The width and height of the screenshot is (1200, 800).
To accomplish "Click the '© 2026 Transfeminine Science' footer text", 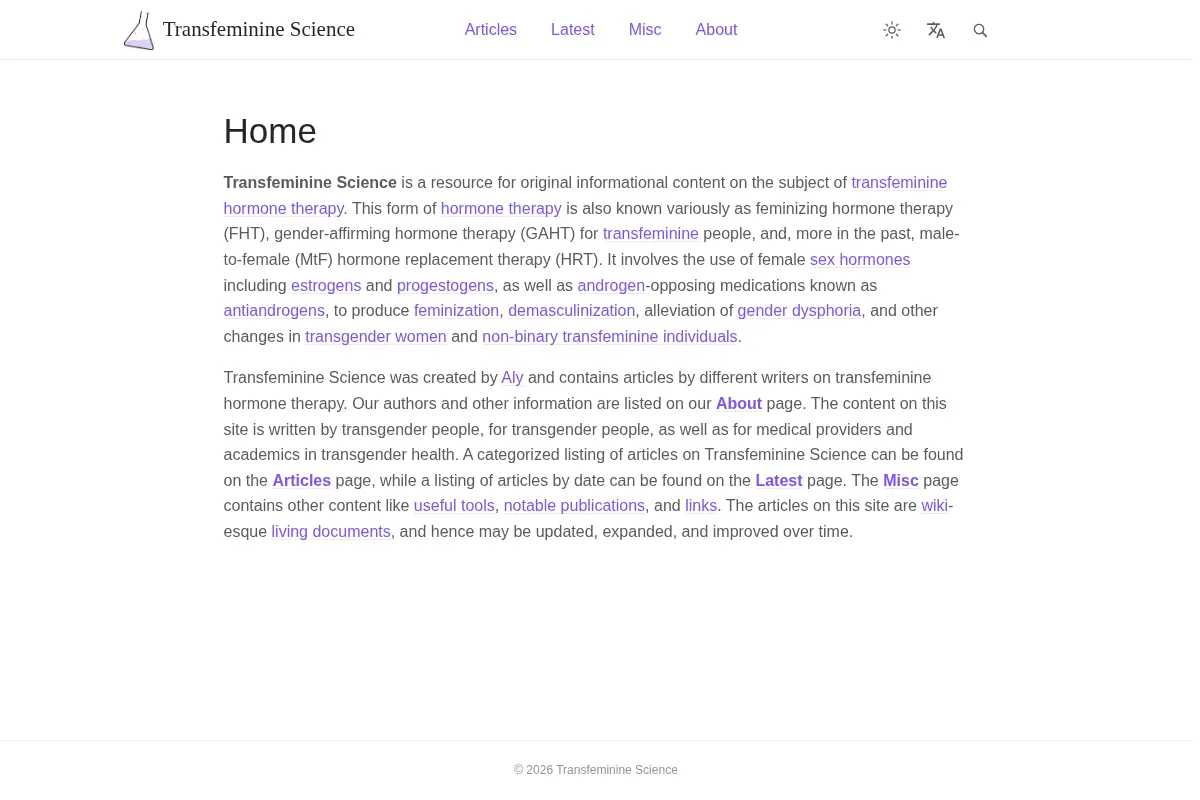I will pos(596,770).
